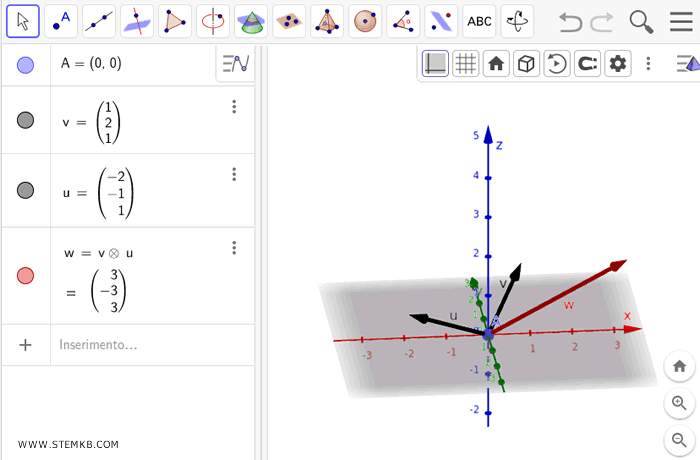Image resolution: width=700 pixels, height=460 pixels.
Task: Choose the Line through two points tool
Action: click(98, 20)
